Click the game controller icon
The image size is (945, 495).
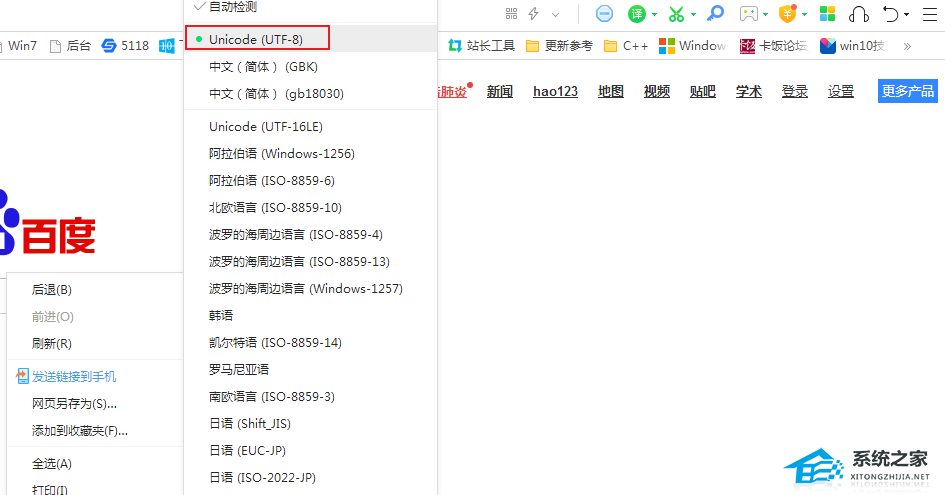coord(749,13)
